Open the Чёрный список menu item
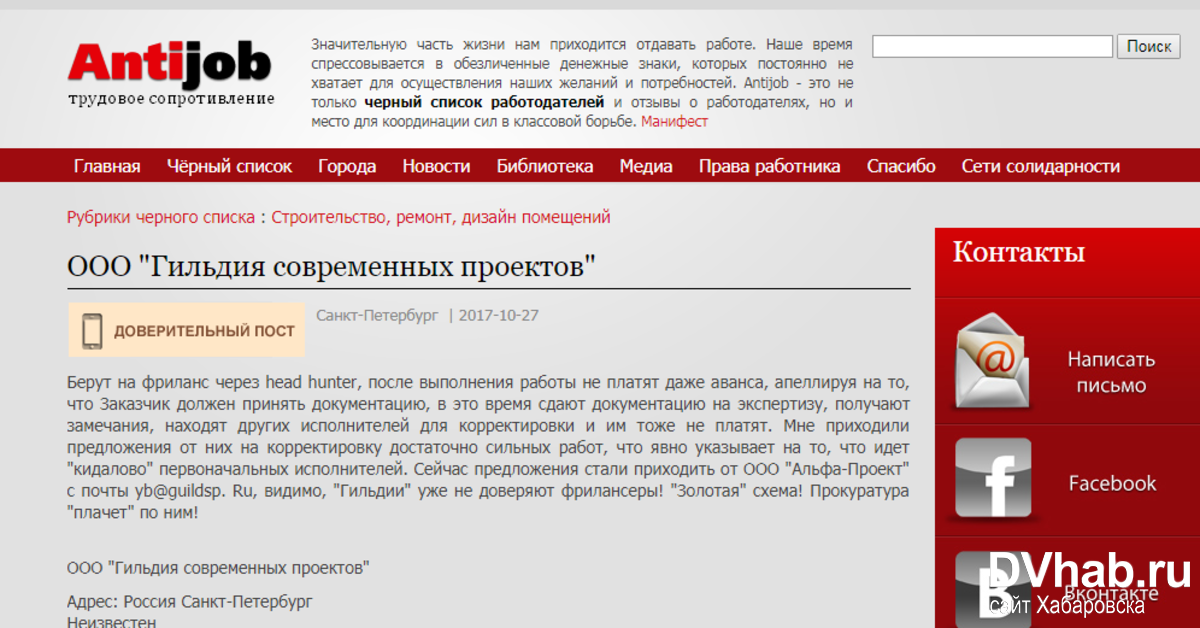 [x=229, y=166]
